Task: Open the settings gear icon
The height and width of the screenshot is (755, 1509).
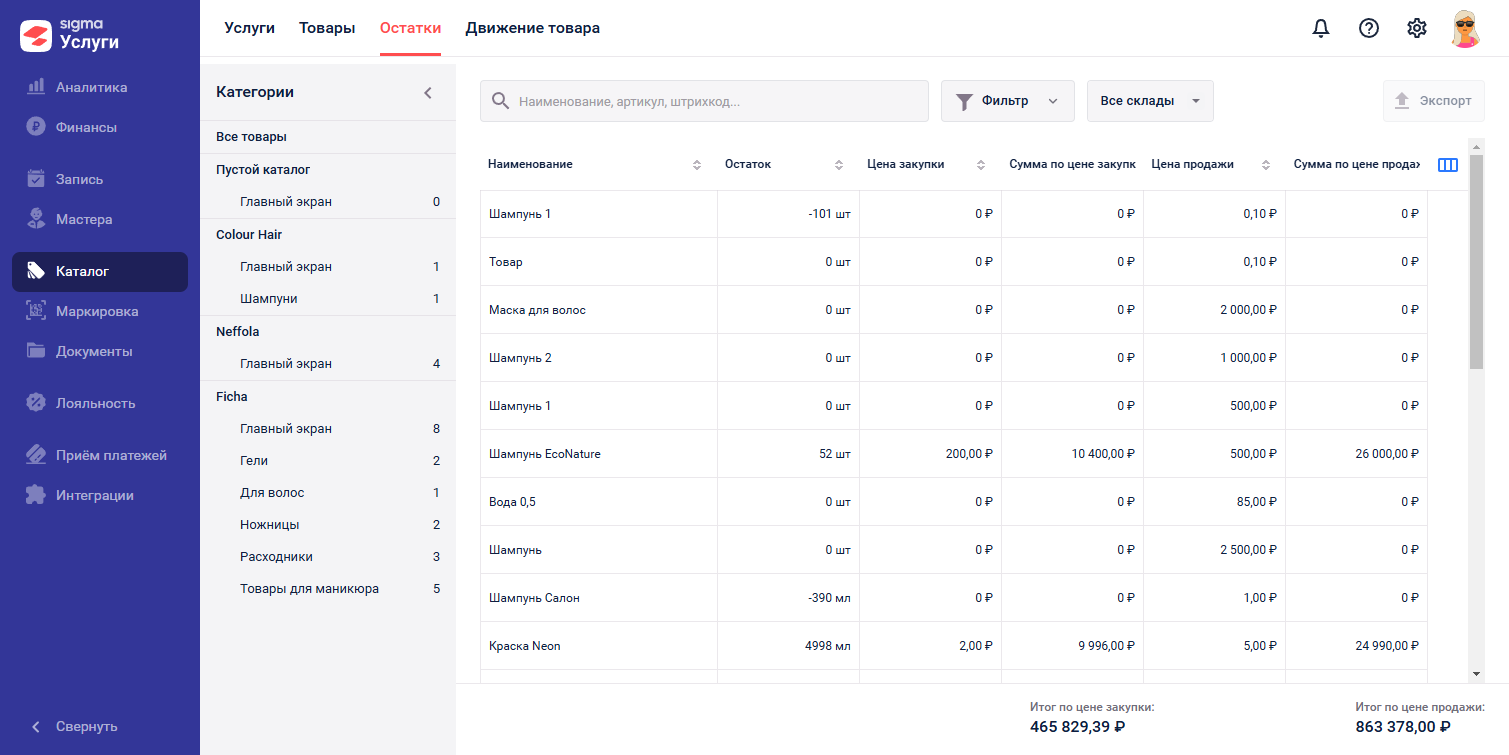Action: pyautogui.click(x=1417, y=28)
